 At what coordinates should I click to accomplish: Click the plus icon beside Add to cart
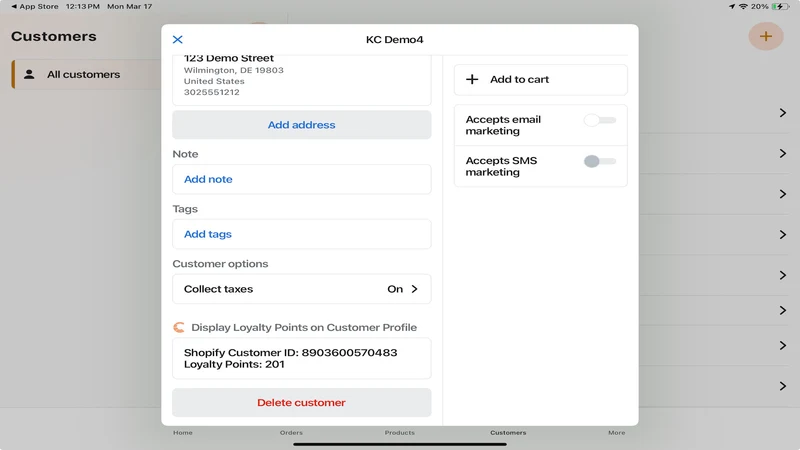pos(472,79)
